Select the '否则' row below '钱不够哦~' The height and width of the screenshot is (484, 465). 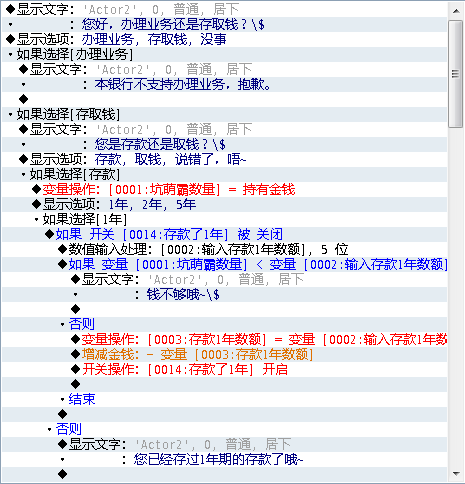(x=224, y=324)
